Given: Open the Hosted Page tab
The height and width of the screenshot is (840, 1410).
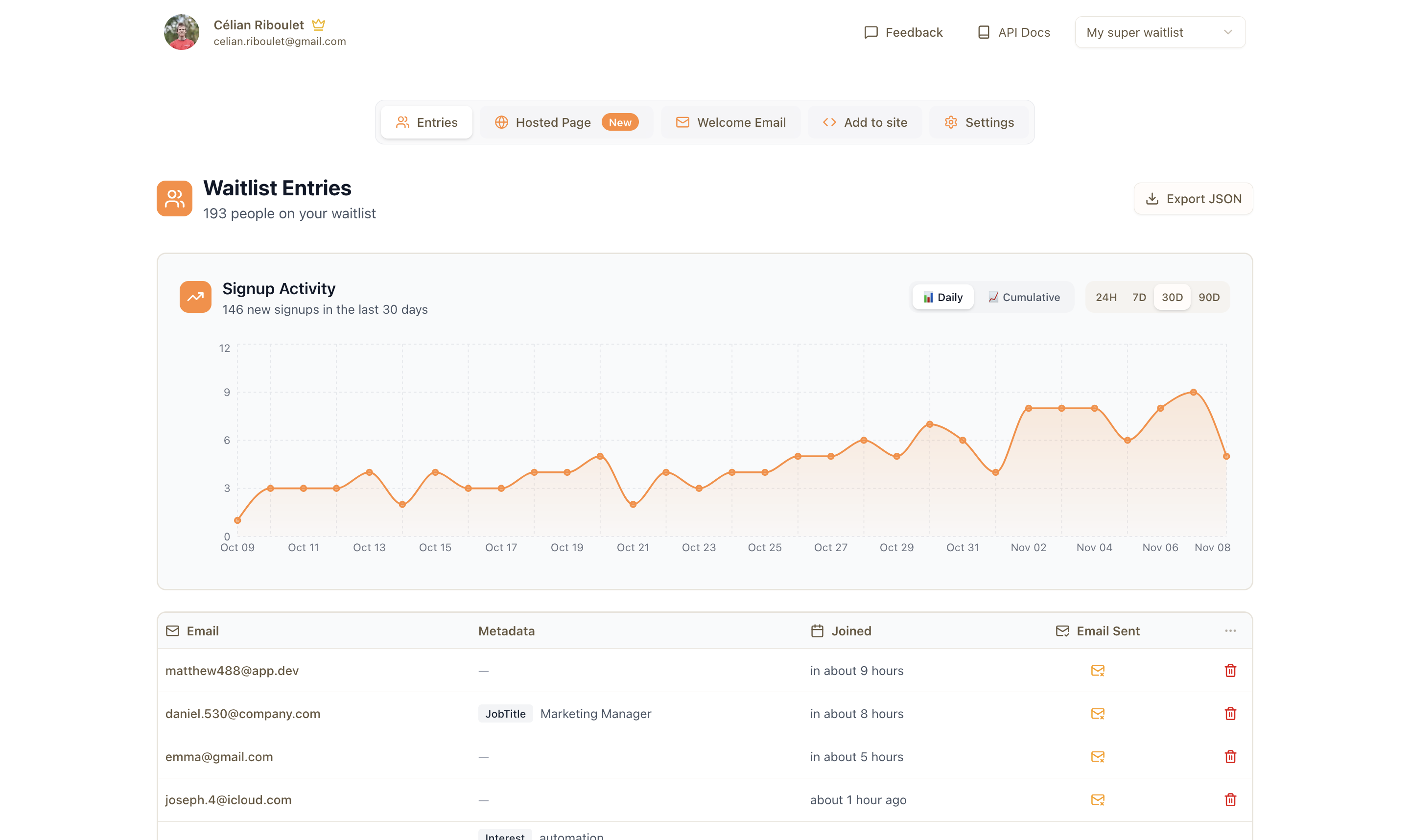Looking at the screenshot, I should (x=566, y=122).
